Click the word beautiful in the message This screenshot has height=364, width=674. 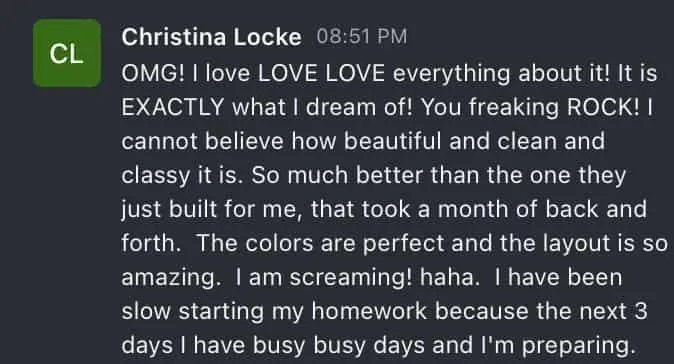click(x=392, y=141)
